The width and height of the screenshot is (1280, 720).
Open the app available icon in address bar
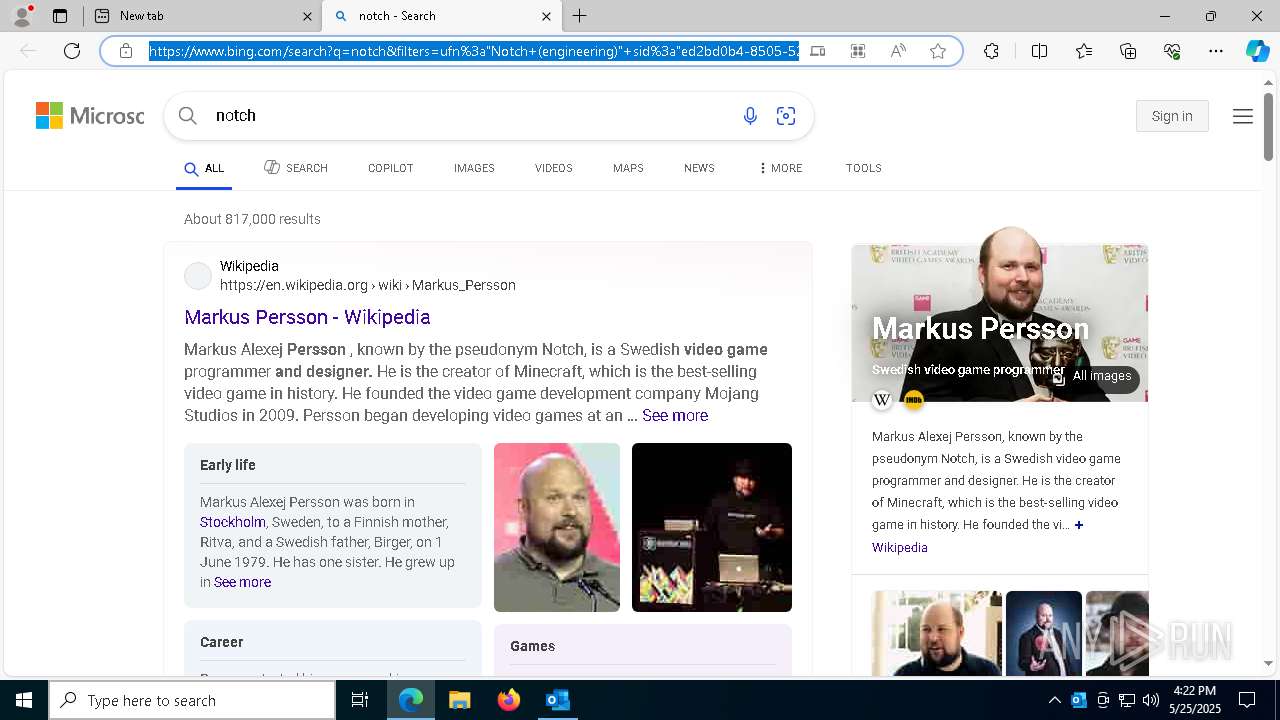[x=818, y=51]
